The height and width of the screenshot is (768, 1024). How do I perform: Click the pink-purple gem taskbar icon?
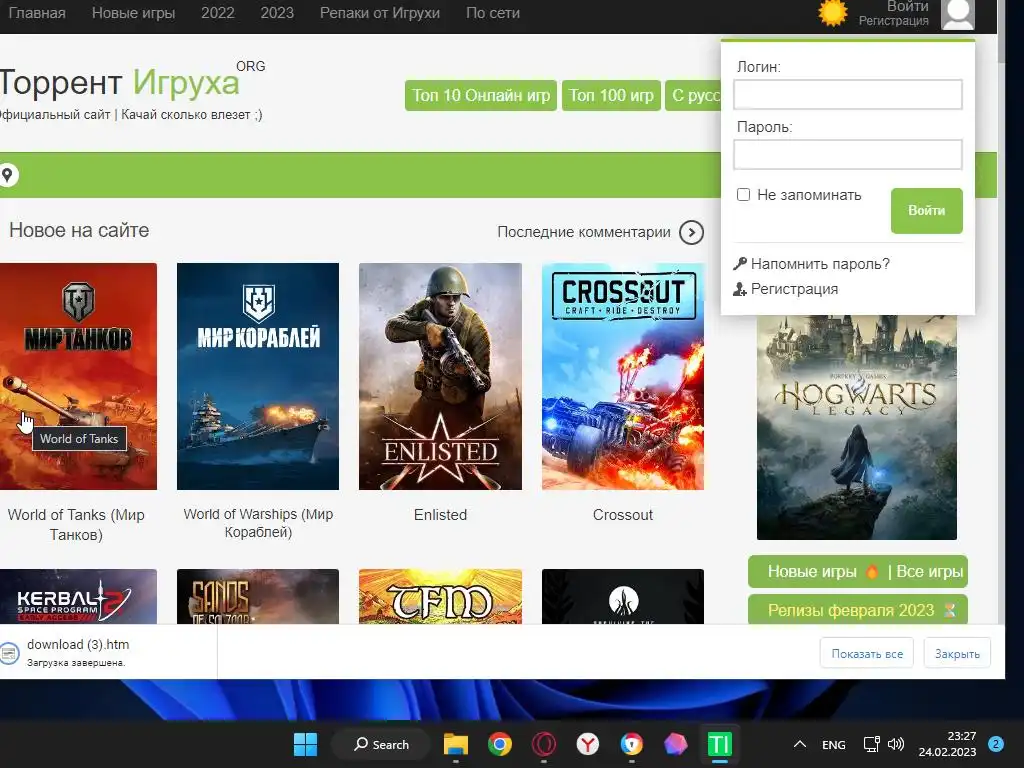[x=675, y=744]
